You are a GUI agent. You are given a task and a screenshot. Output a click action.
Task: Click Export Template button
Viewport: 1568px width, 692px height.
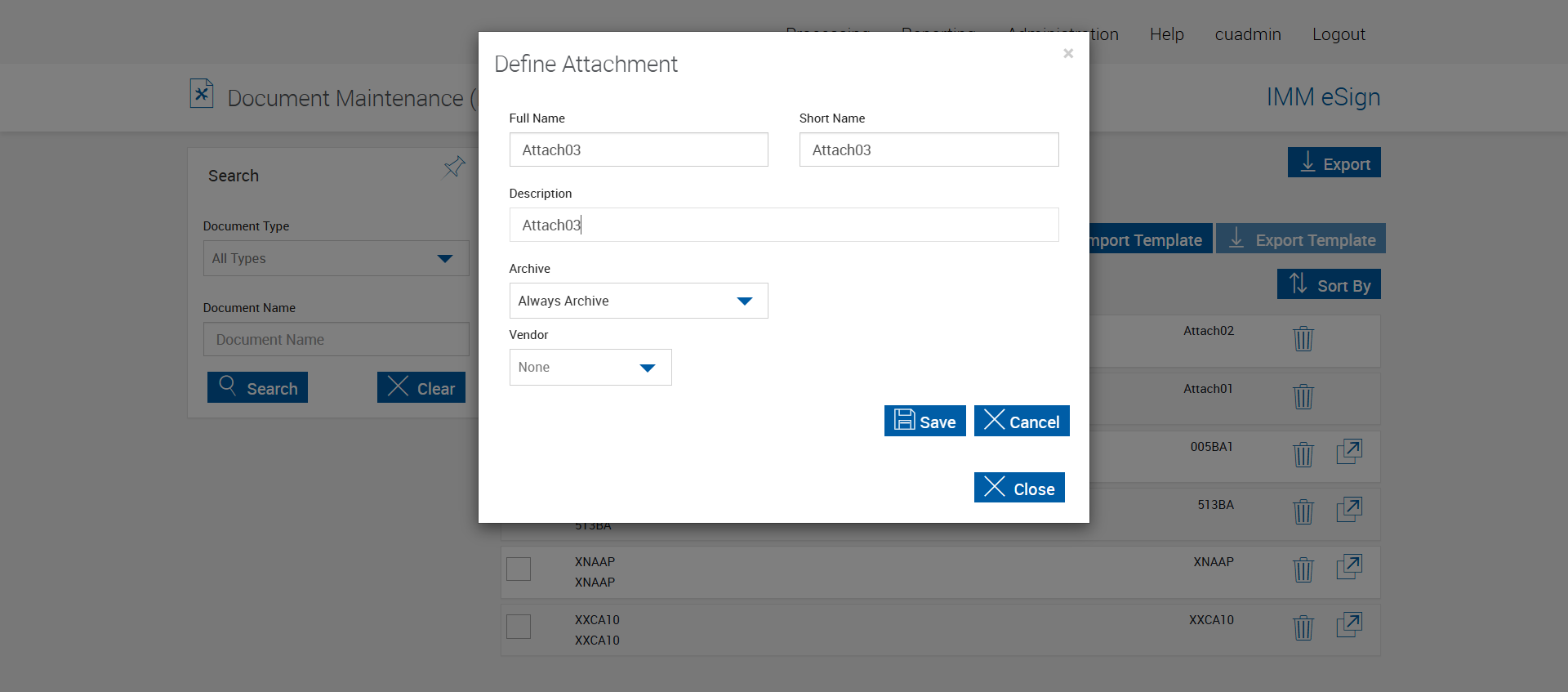pos(1300,239)
